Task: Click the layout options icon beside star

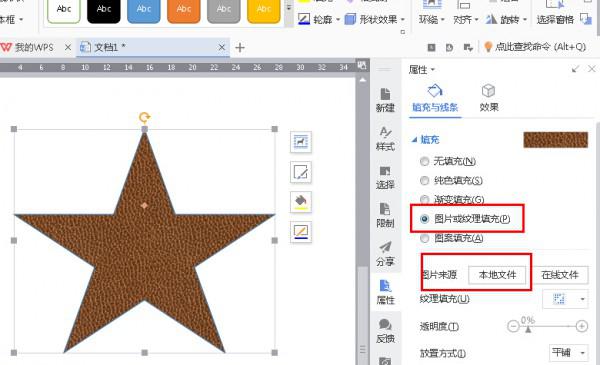Action: (301, 142)
